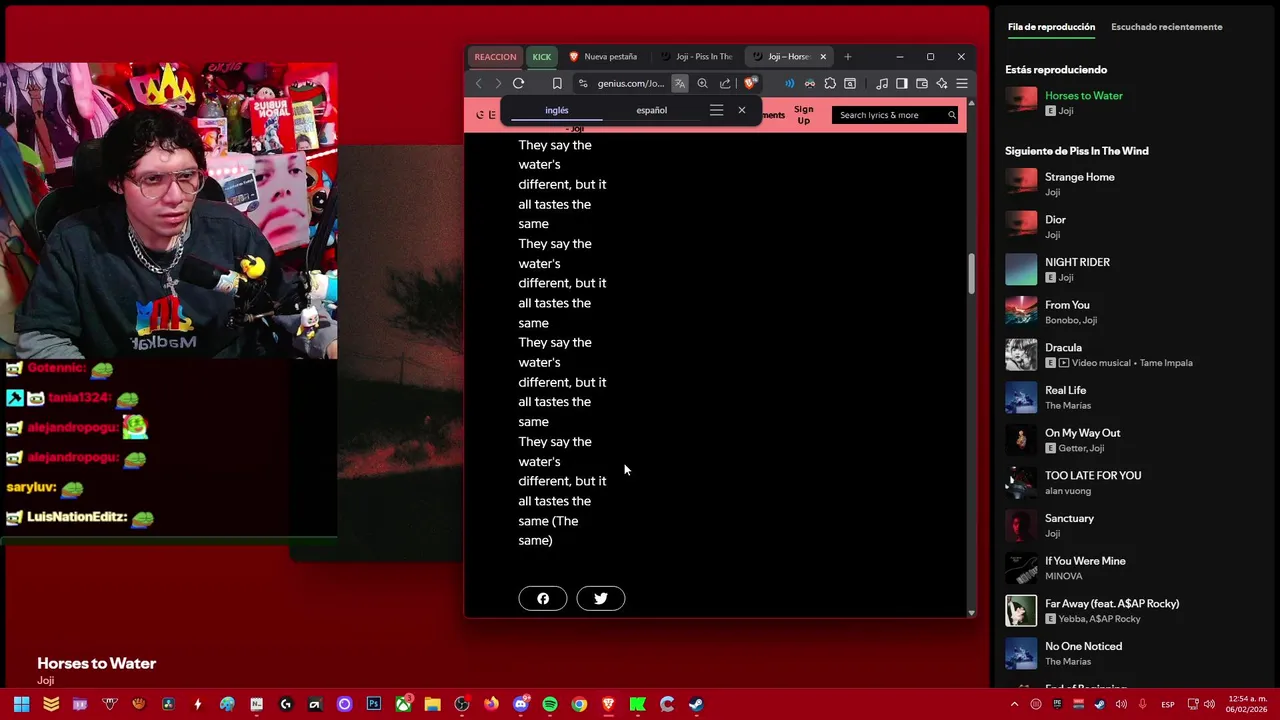Reload the Genius page in the browser
Screen dimensions: 1280x720
click(518, 83)
